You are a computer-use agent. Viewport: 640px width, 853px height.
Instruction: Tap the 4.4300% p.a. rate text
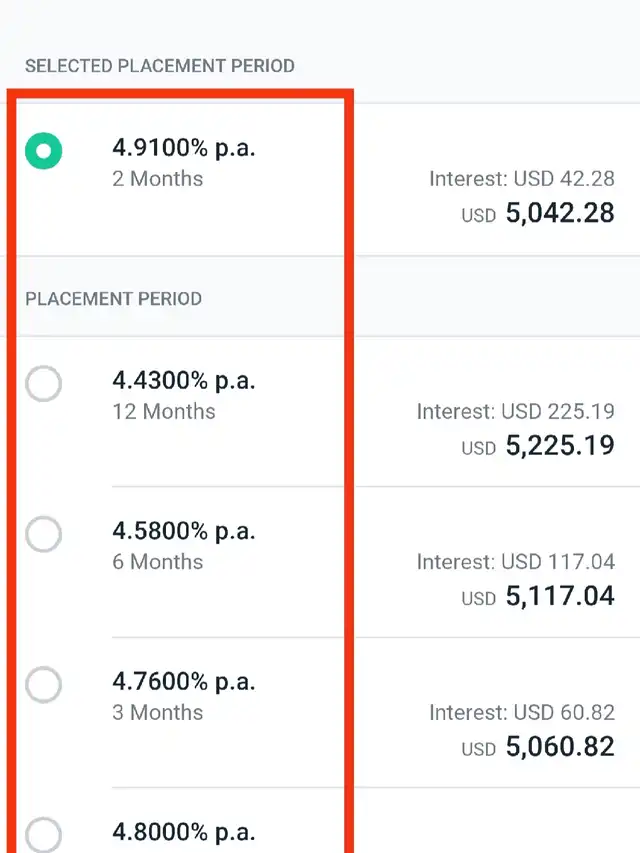tap(184, 381)
